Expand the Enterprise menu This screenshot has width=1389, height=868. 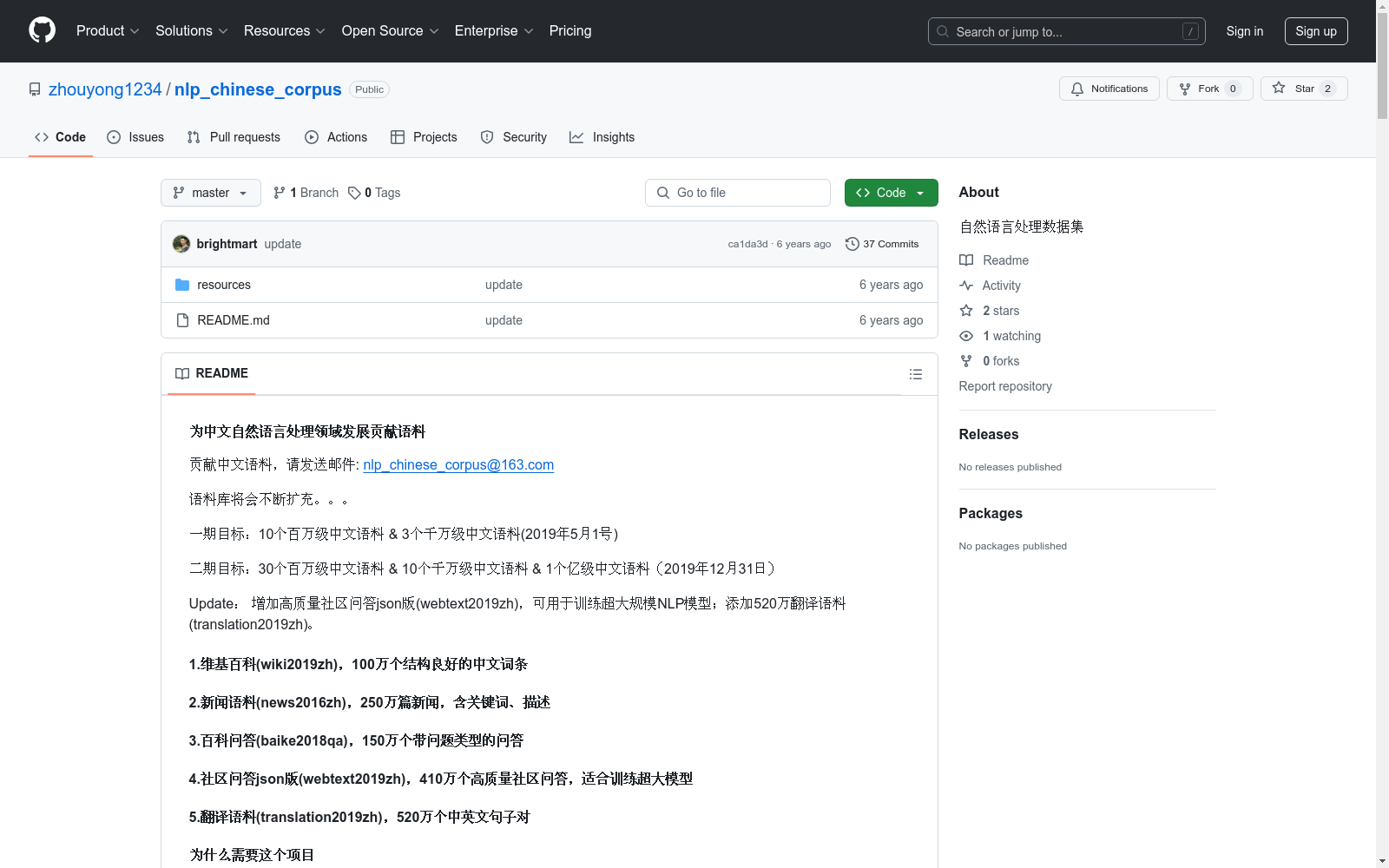click(494, 30)
